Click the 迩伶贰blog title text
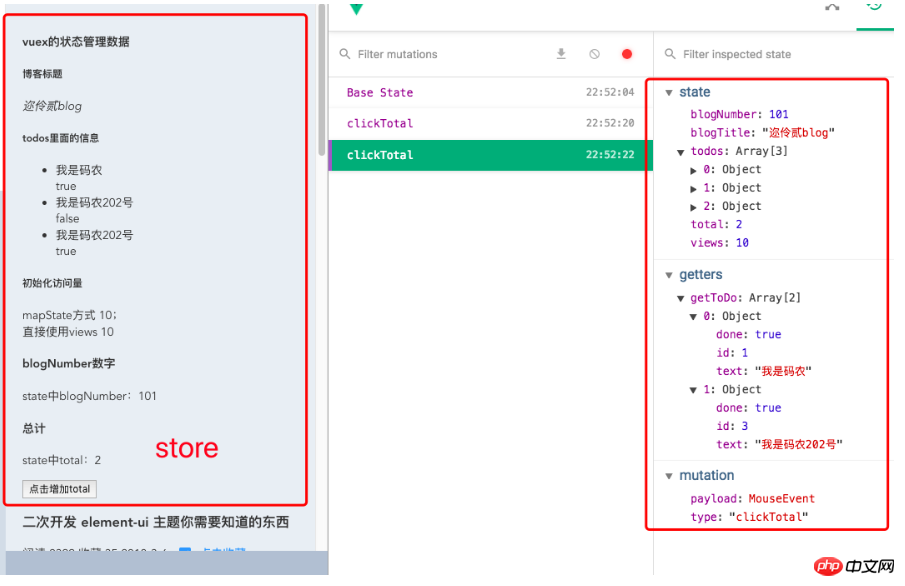This screenshot has width=905, height=586. [52, 106]
